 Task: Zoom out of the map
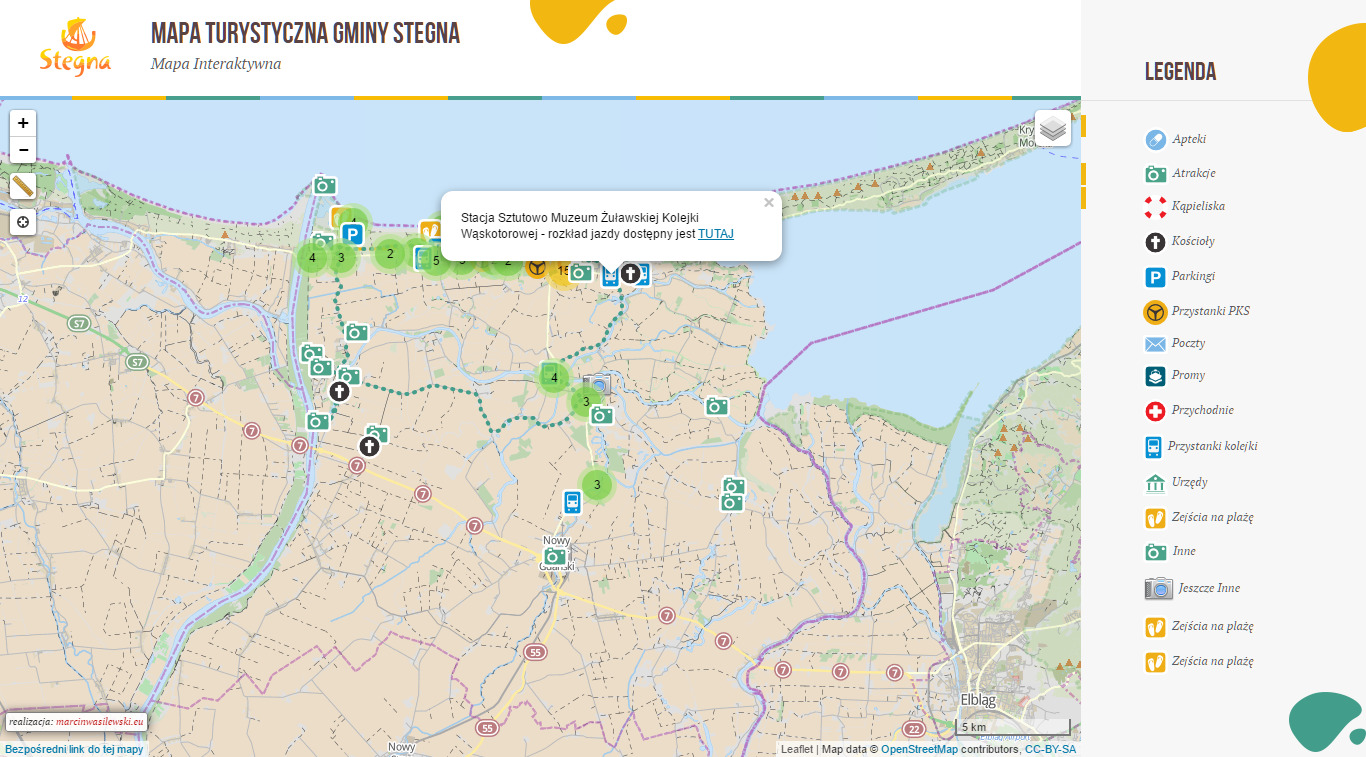[23, 150]
